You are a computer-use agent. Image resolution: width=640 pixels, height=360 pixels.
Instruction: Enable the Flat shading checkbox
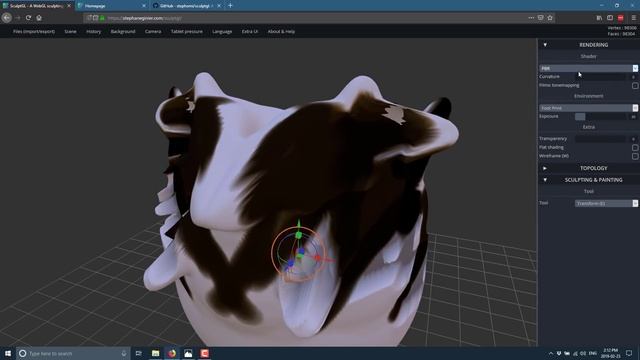pos(635,148)
